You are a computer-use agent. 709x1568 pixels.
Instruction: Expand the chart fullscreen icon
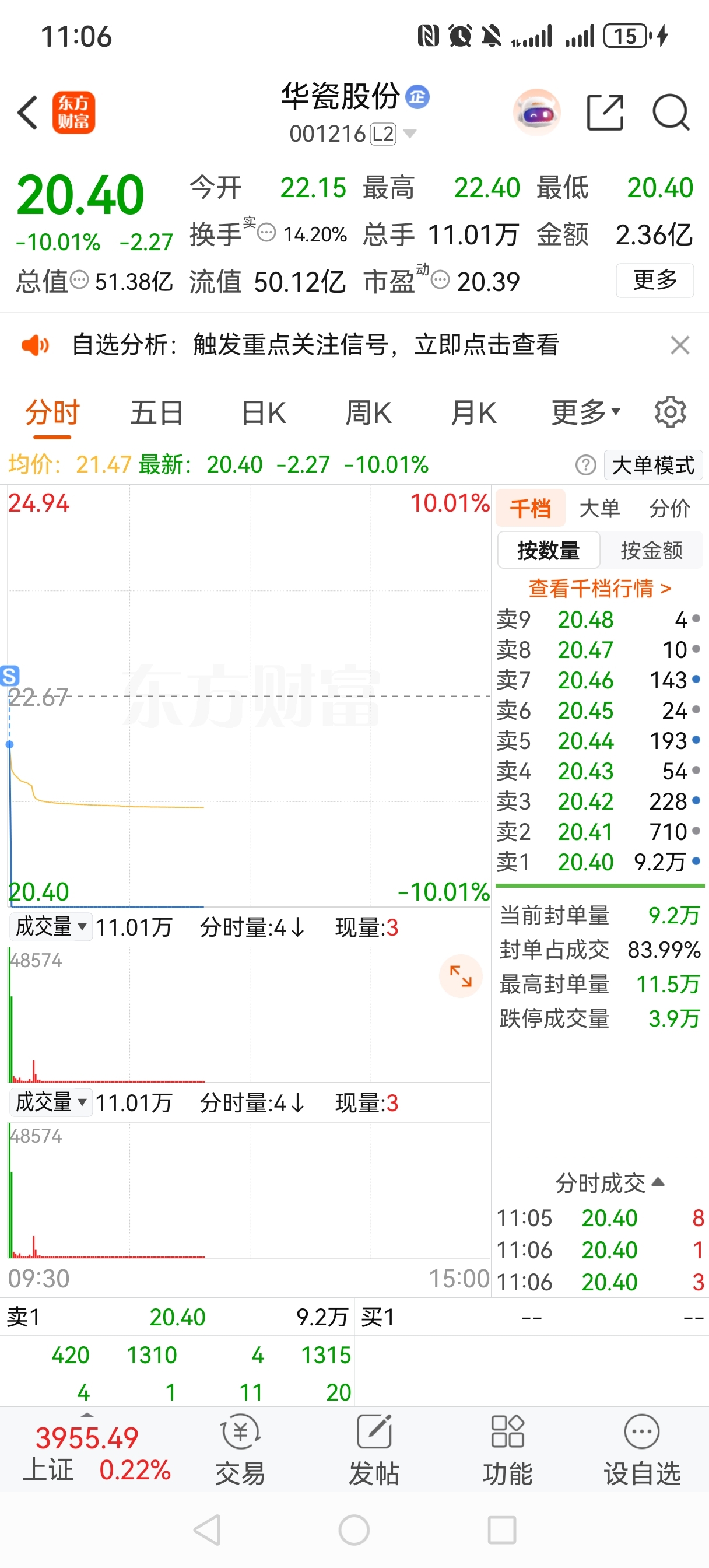(461, 976)
